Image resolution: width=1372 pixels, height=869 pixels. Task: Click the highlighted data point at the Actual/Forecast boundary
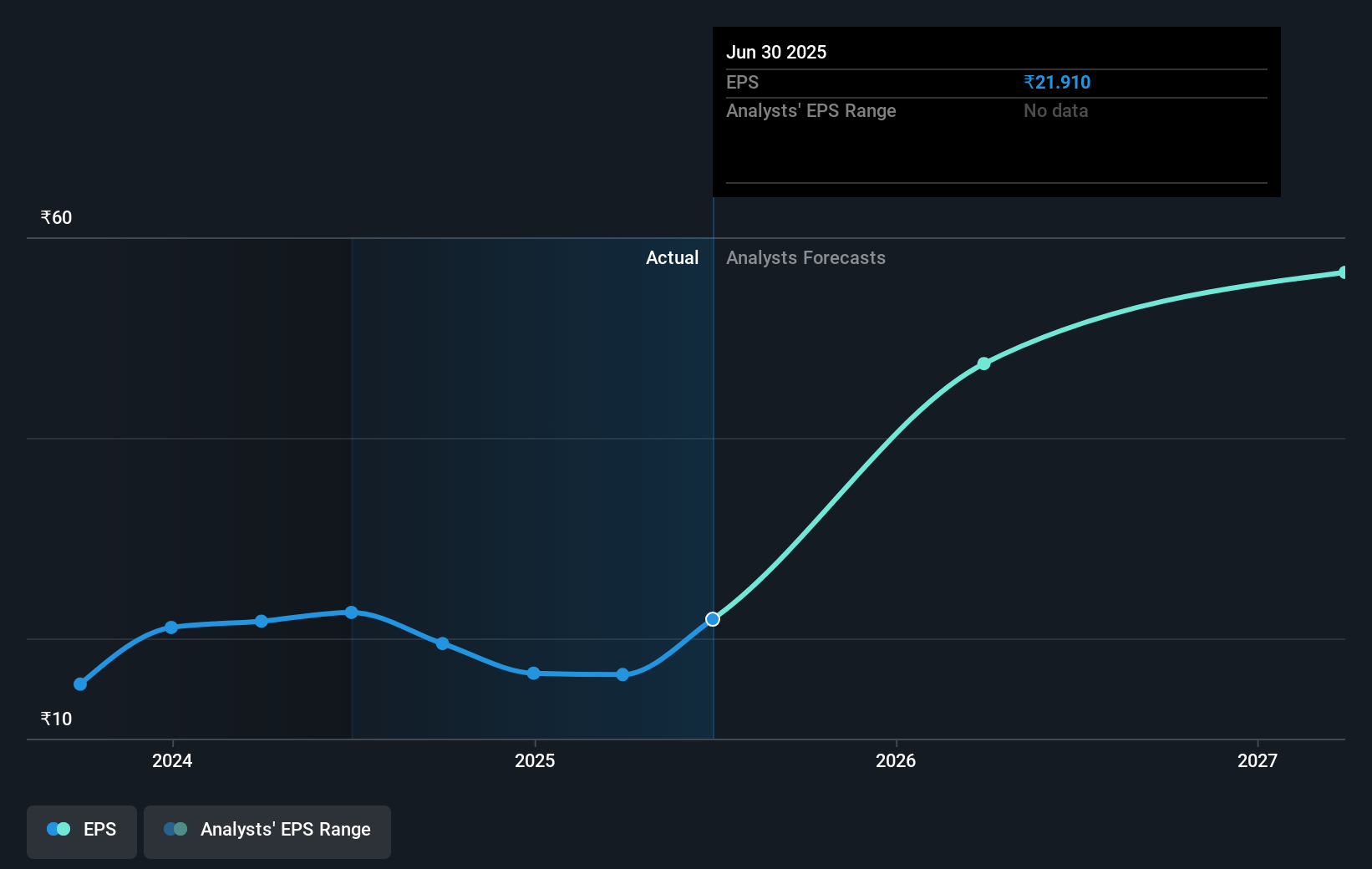pos(713,619)
